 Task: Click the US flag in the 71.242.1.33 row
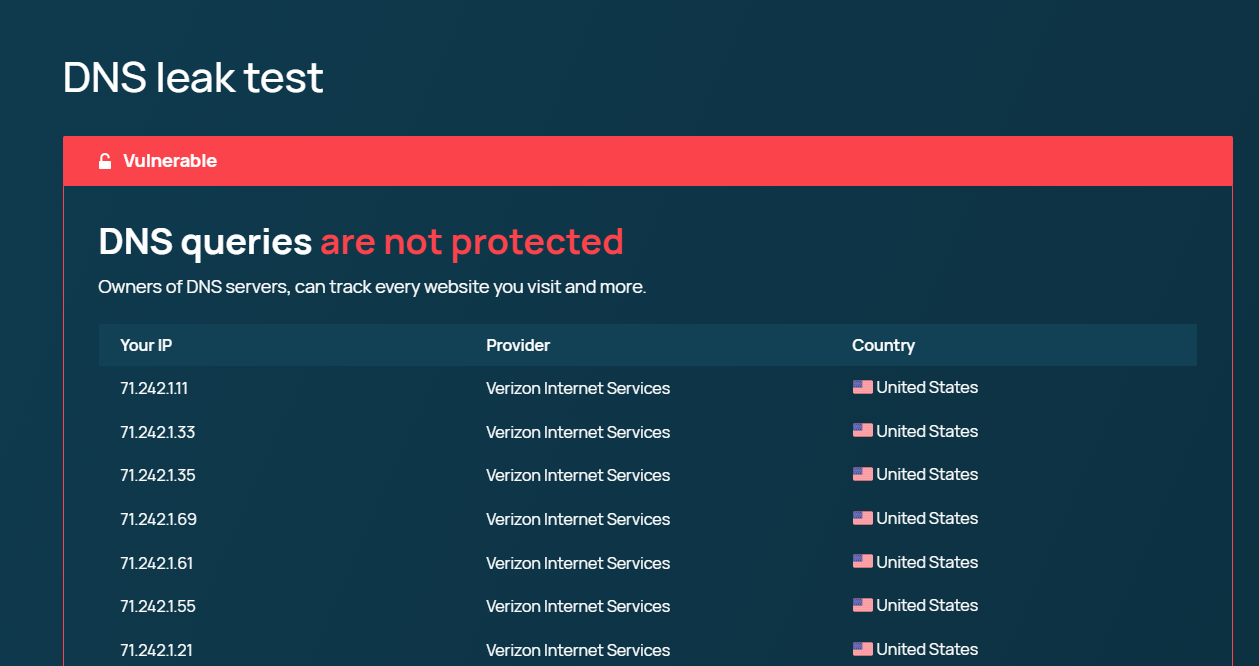click(862, 431)
